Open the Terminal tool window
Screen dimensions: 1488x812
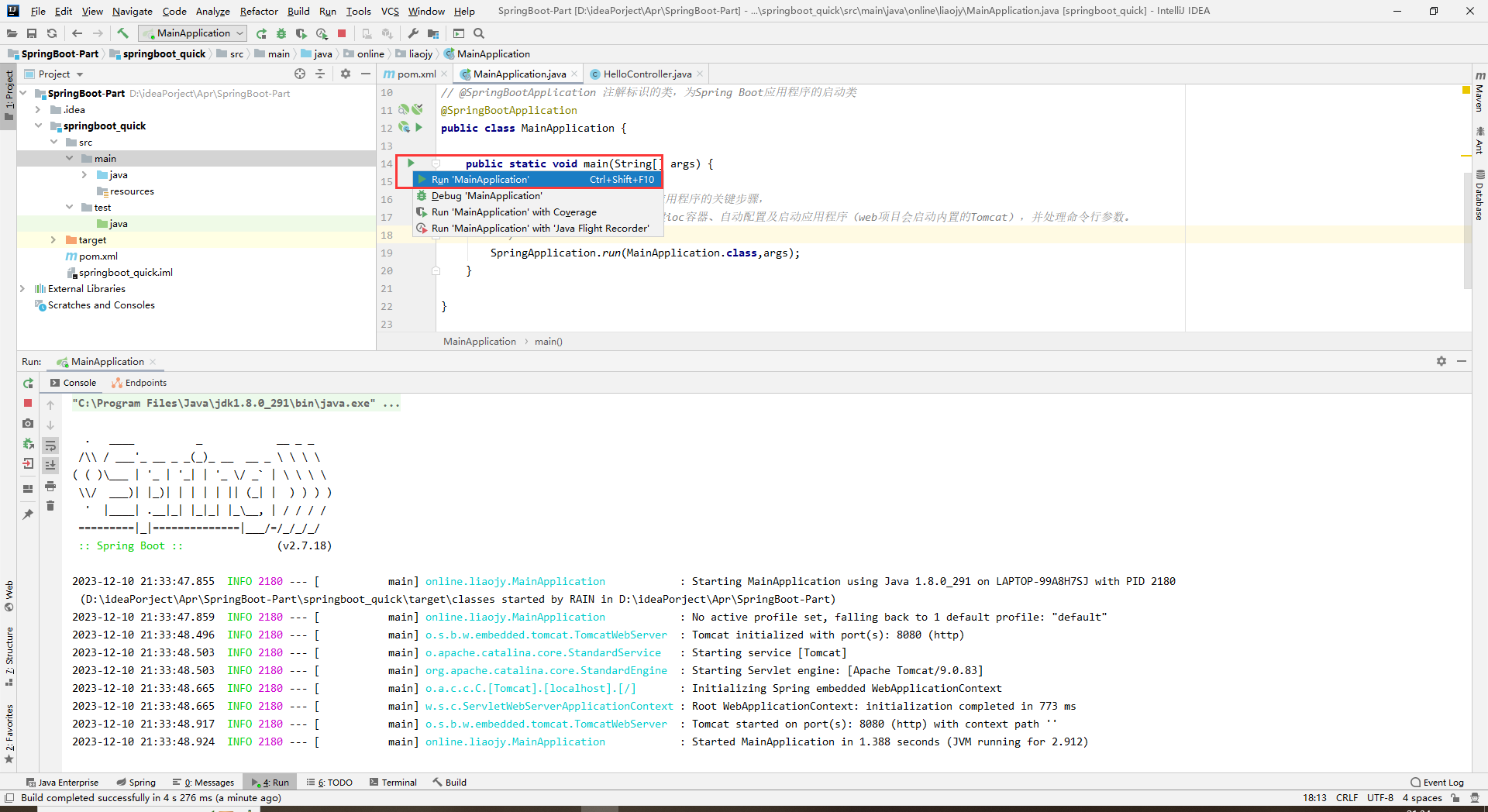click(394, 782)
